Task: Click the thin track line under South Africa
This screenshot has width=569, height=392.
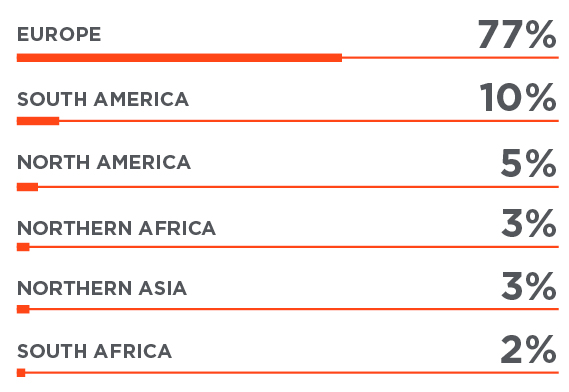Action: click(x=292, y=373)
